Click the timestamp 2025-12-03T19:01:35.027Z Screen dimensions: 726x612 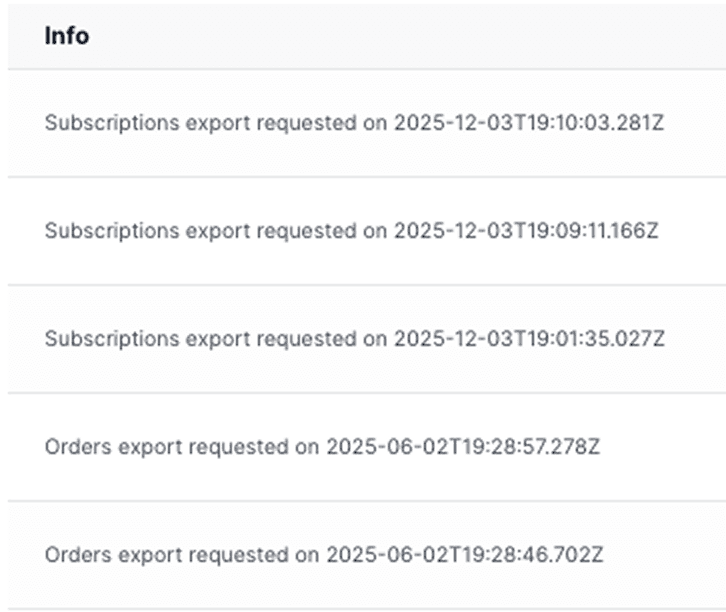pos(529,339)
